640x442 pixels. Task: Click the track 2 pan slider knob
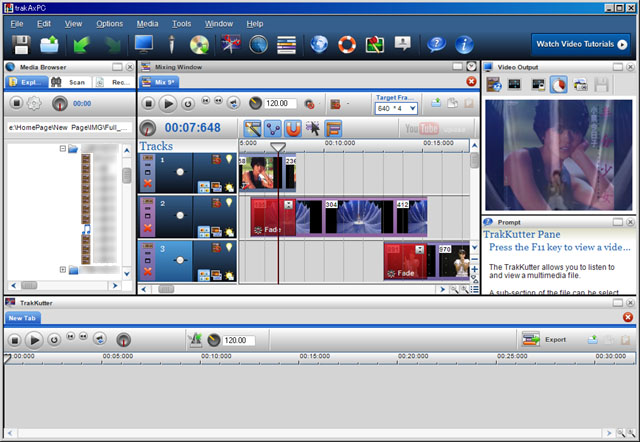180,215
